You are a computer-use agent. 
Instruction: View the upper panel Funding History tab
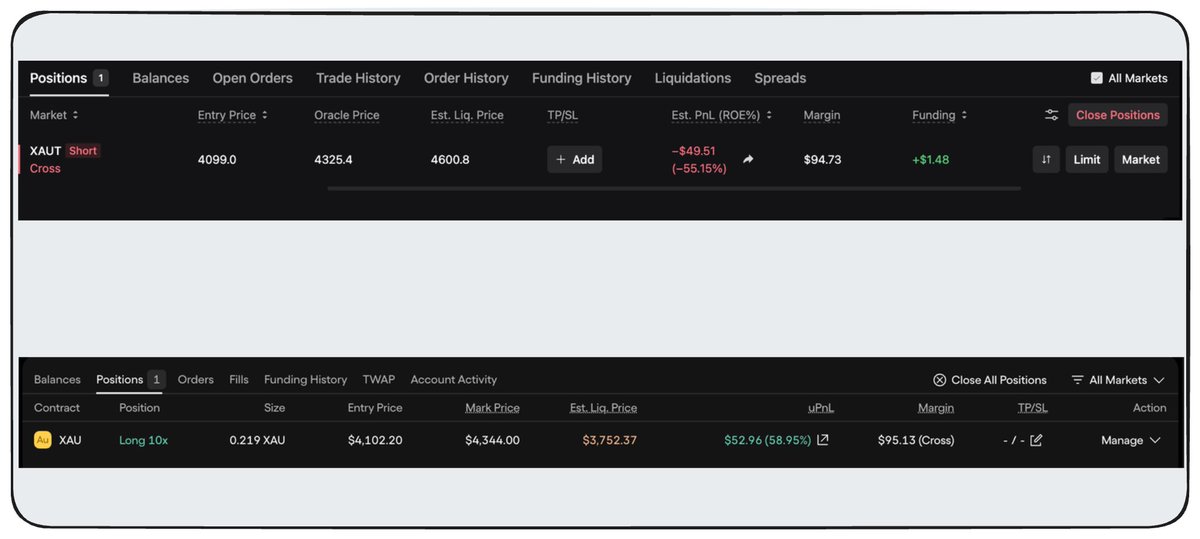click(x=582, y=78)
